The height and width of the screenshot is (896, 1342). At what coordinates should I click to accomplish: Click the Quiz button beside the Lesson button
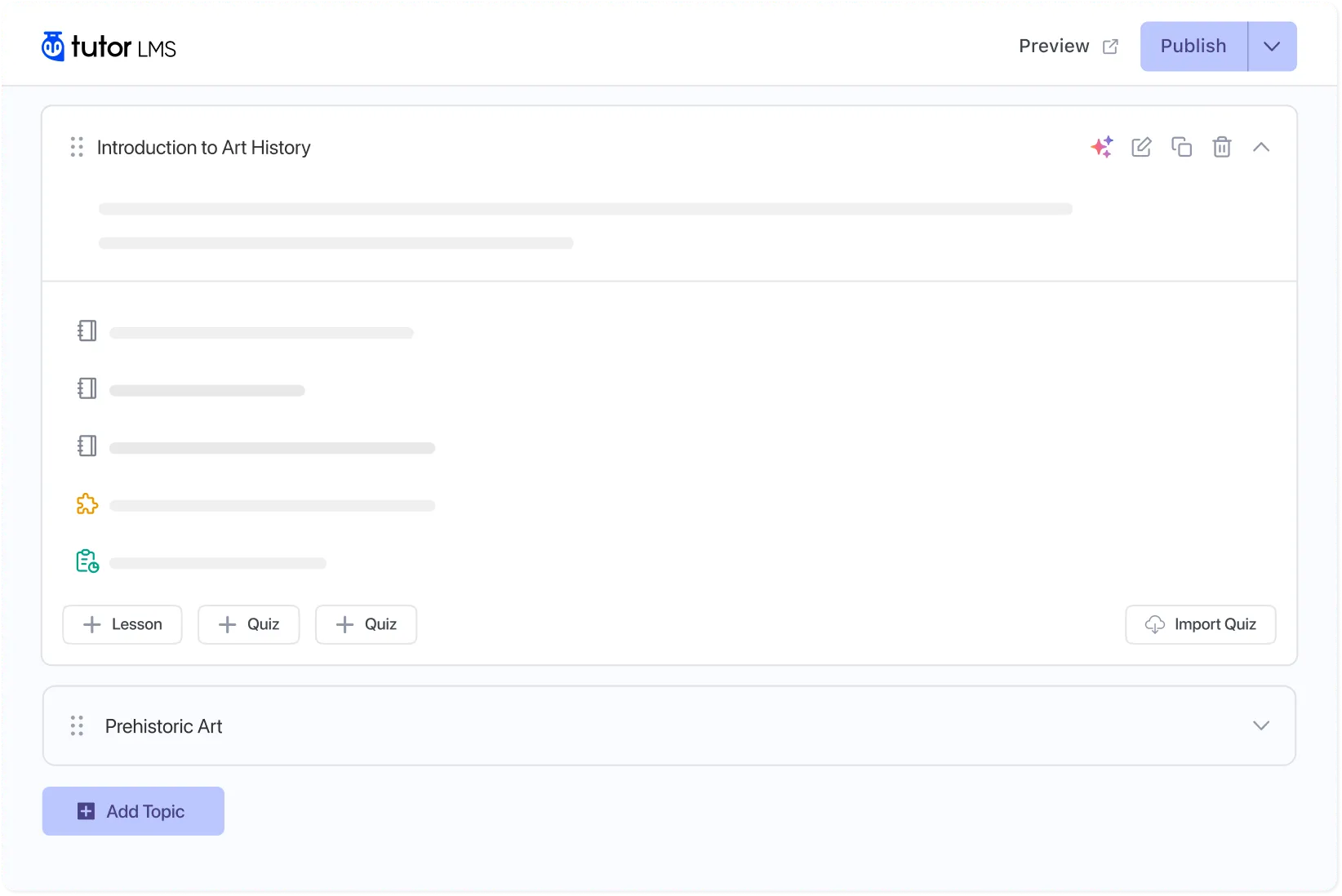(249, 624)
